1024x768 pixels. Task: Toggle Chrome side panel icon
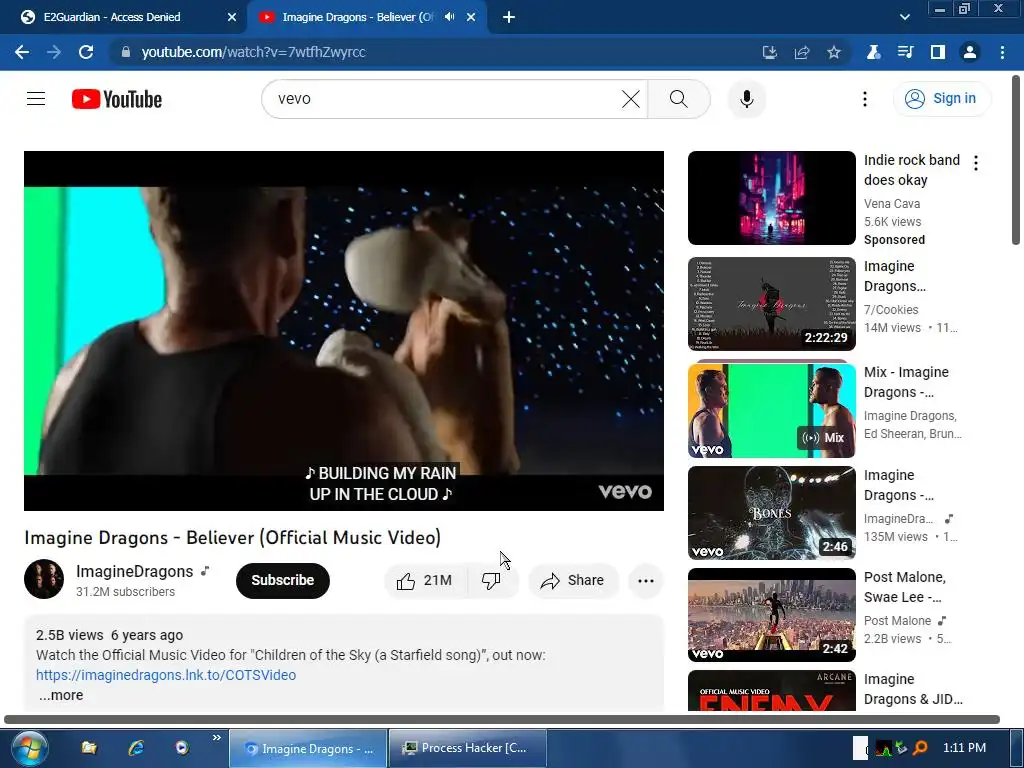[937, 52]
